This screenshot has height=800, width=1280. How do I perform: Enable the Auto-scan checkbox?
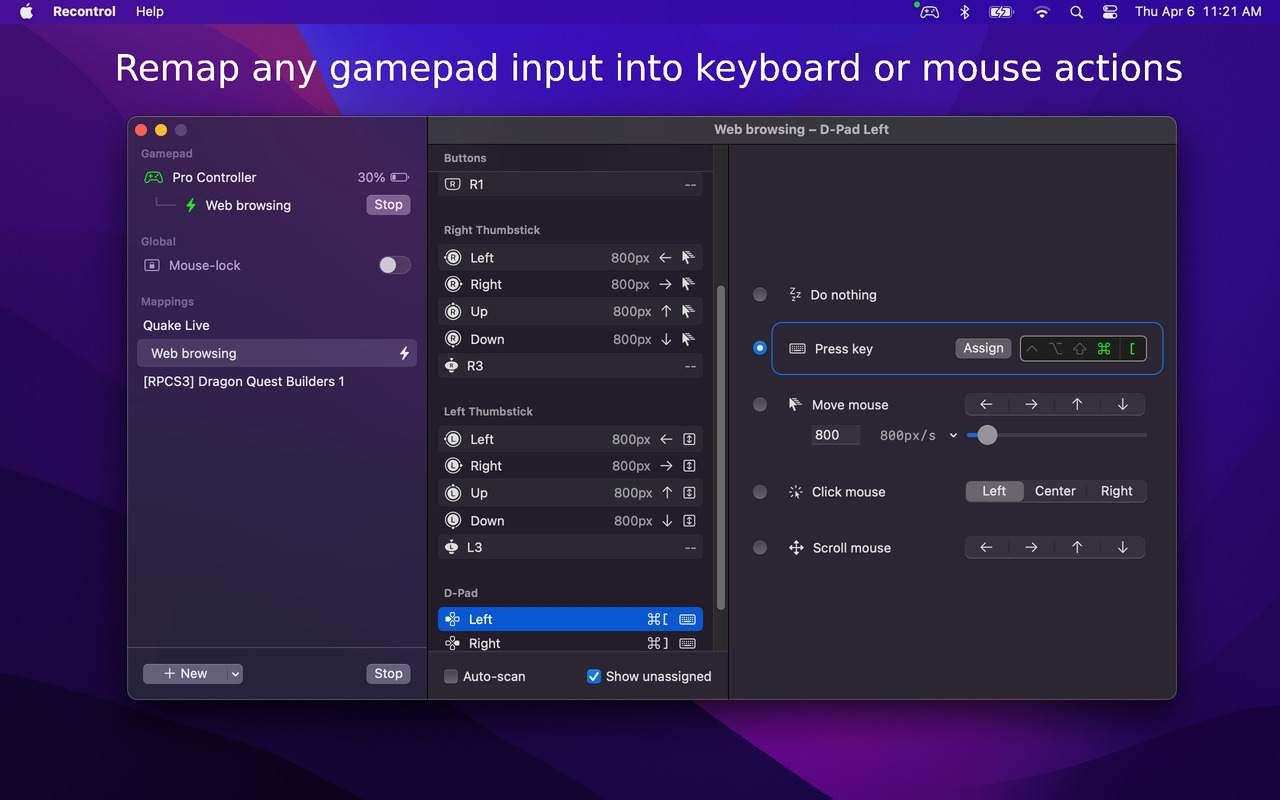tap(451, 676)
